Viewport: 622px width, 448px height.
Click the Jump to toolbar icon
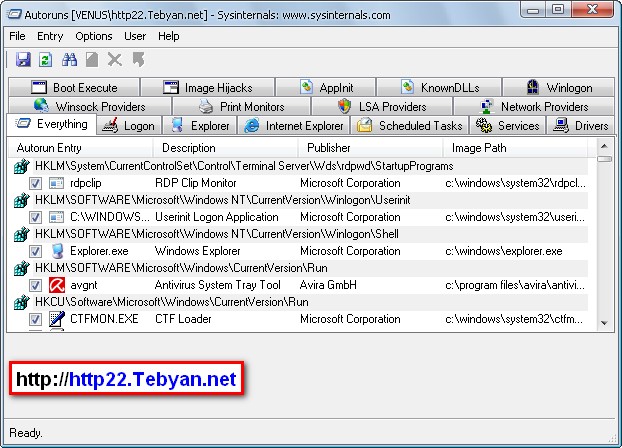point(138,60)
